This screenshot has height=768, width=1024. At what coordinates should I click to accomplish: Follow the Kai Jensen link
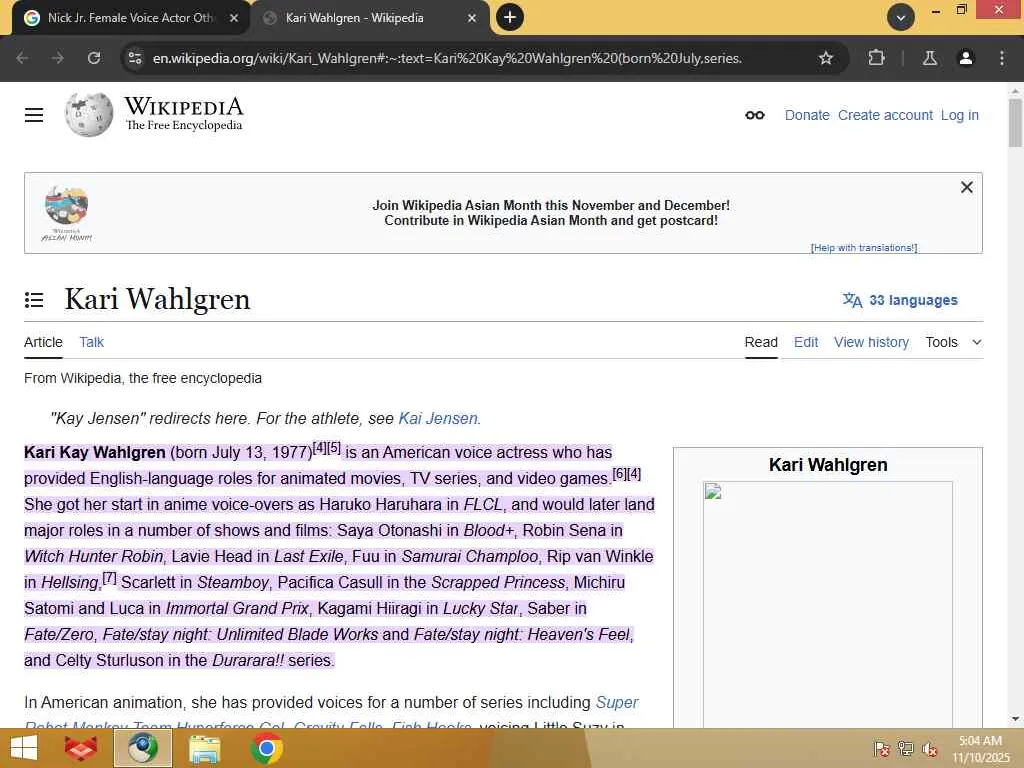pyautogui.click(x=438, y=419)
